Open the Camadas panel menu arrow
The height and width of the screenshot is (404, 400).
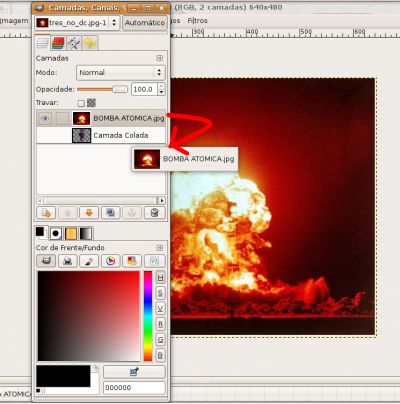(160, 58)
